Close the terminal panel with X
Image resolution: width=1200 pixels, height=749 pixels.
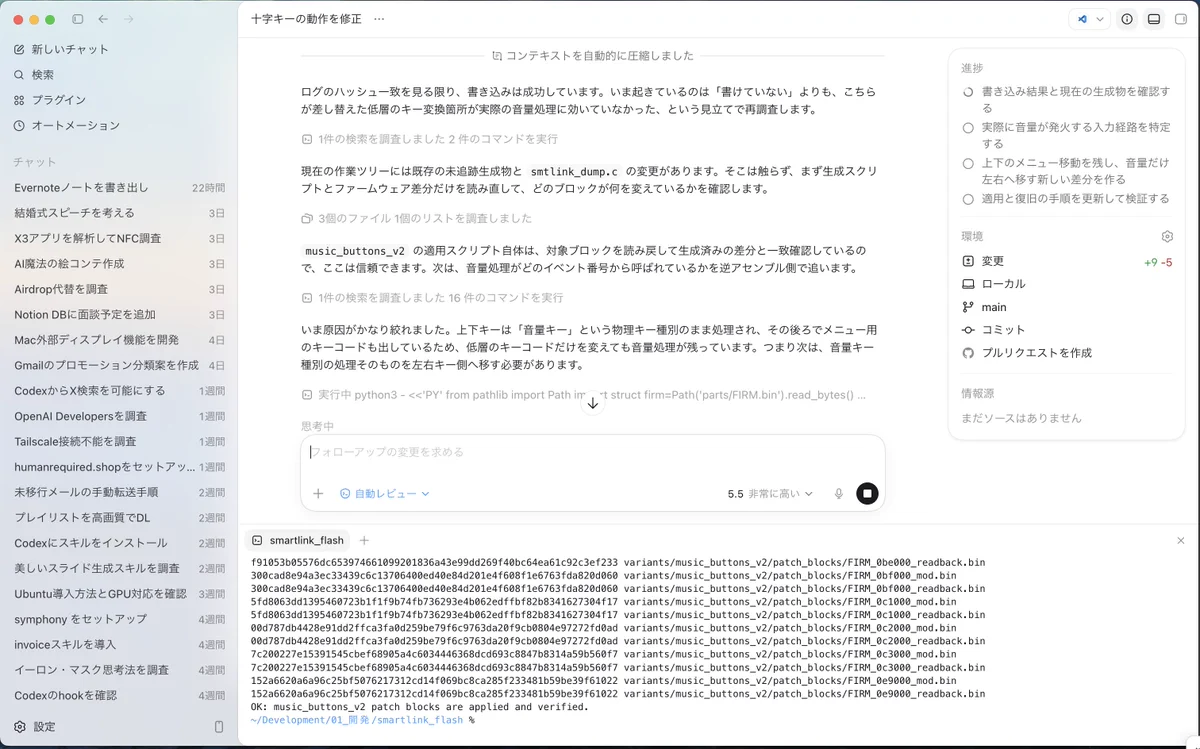pyautogui.click(x=1181, y=540)
